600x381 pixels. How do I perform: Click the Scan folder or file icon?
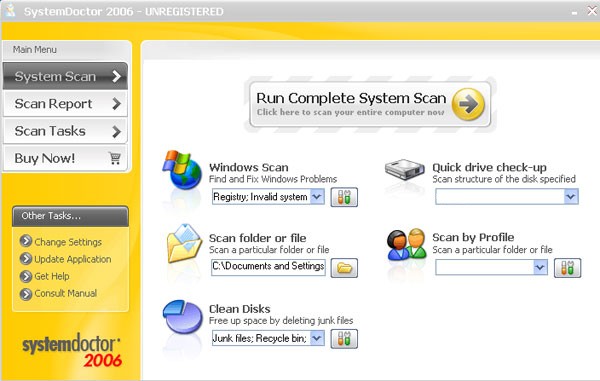point(184,243)
